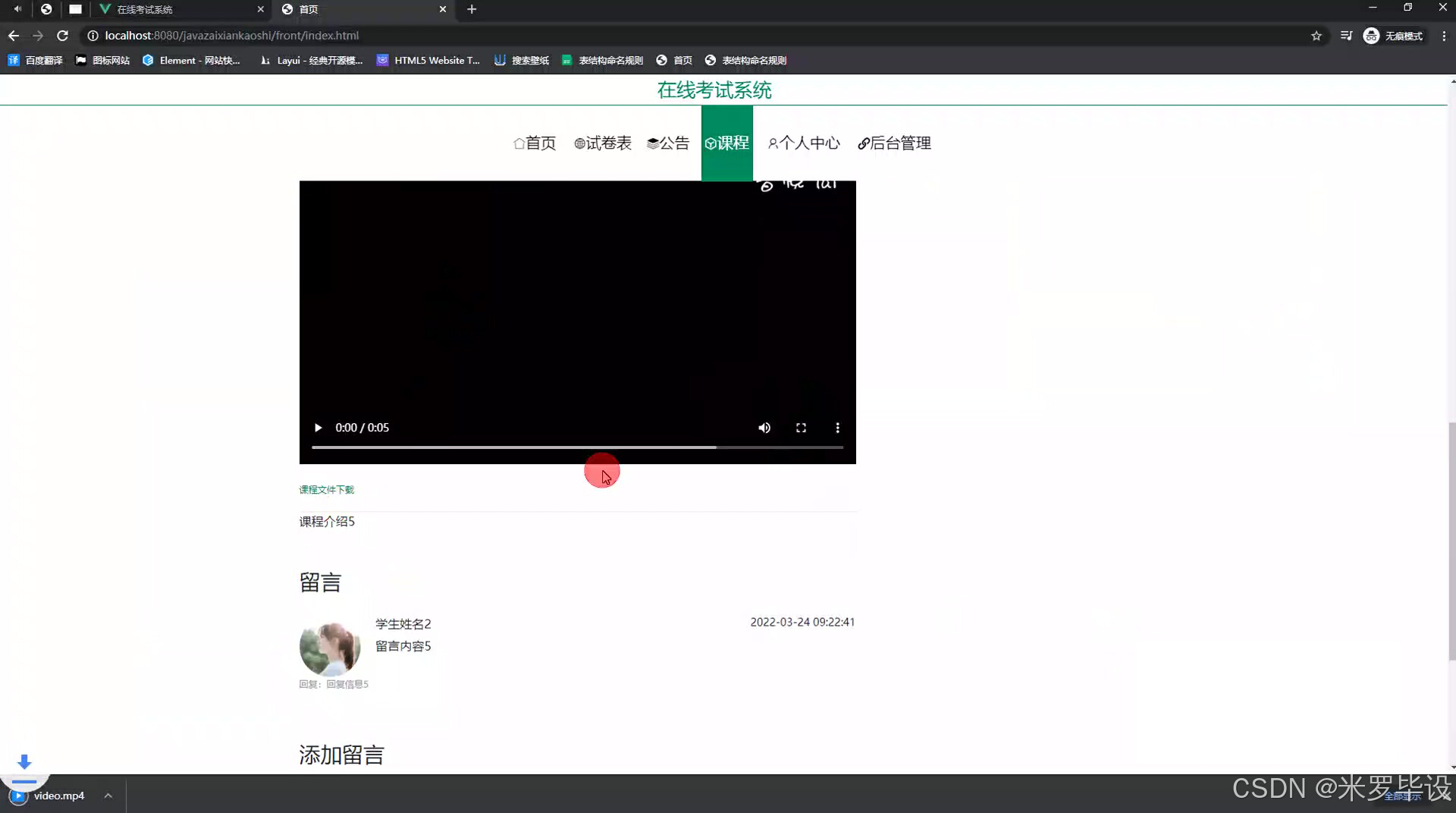1456x813 pixels.
Task: Click the browser back arrow
Action: [x=13, y=36]
